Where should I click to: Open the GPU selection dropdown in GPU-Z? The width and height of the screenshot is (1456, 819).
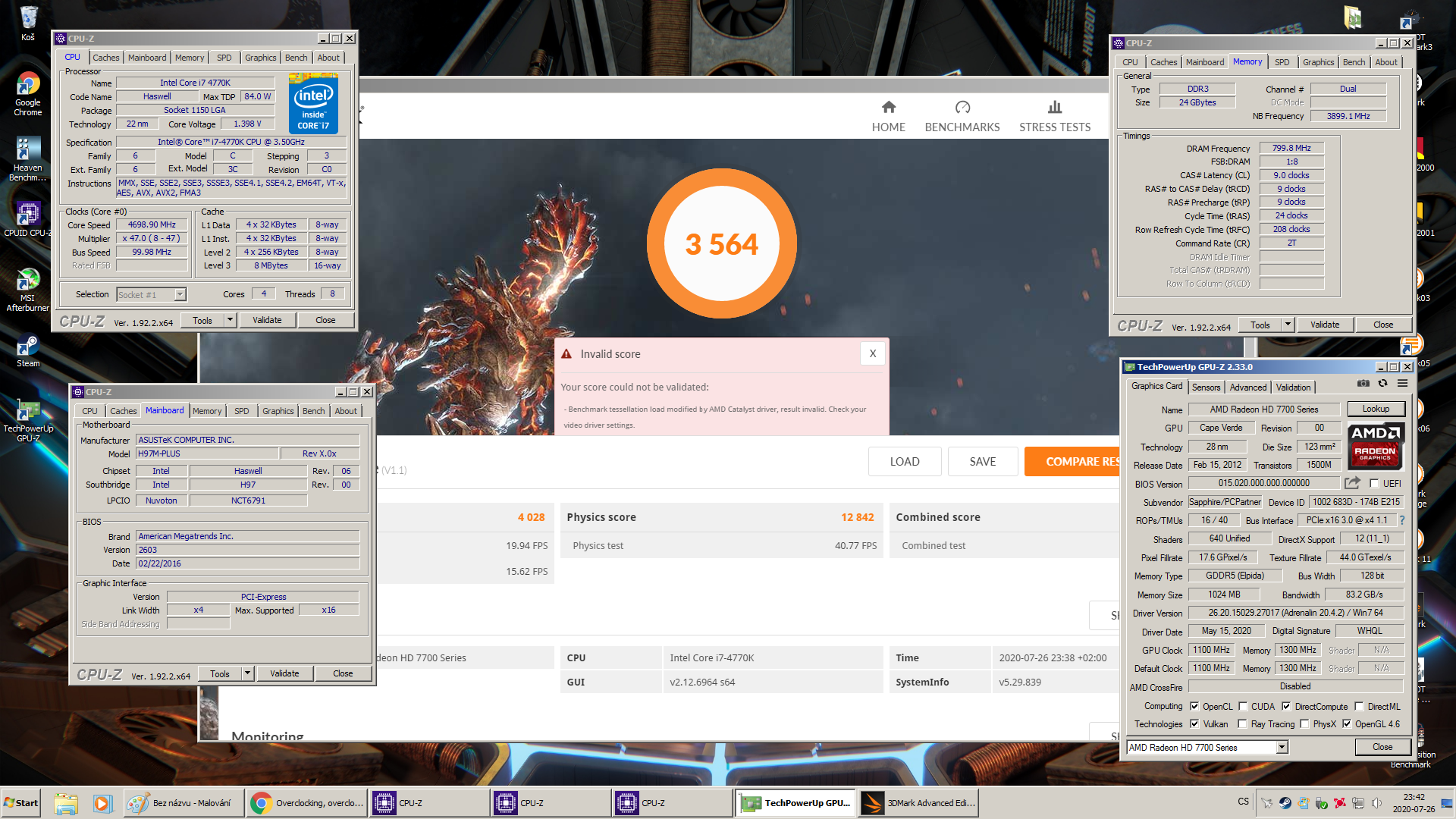1207,747
